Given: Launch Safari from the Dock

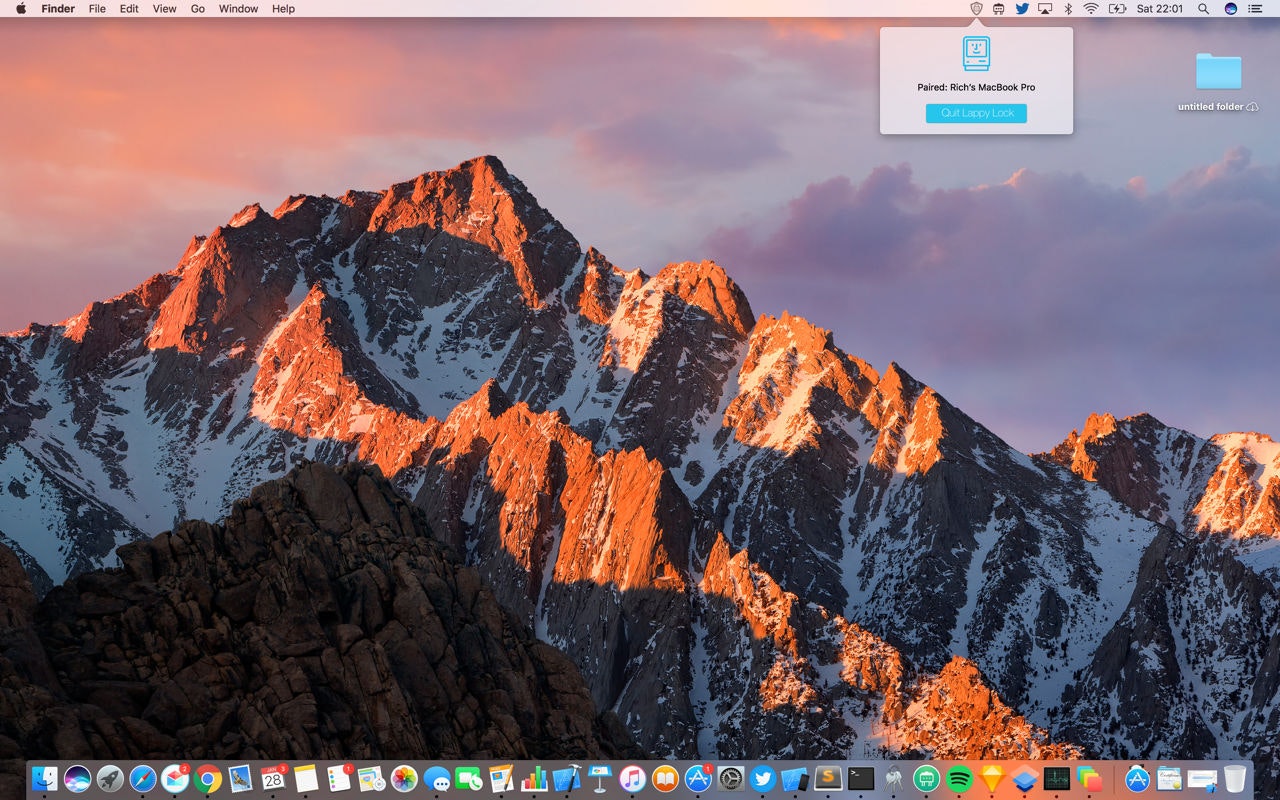Looking at the screenshot, I should coord(141,780).
